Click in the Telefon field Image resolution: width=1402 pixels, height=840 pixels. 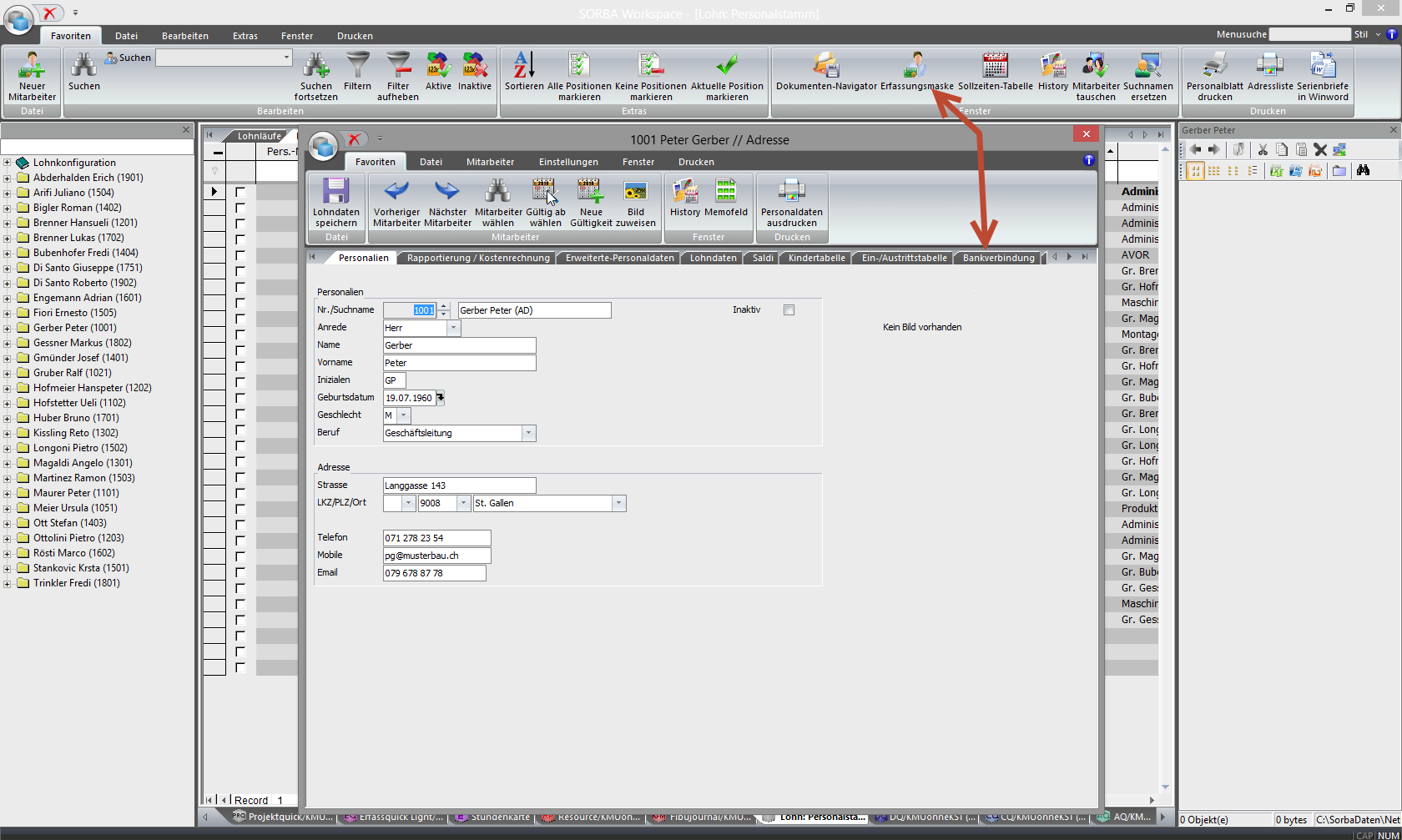coord(436,538)
